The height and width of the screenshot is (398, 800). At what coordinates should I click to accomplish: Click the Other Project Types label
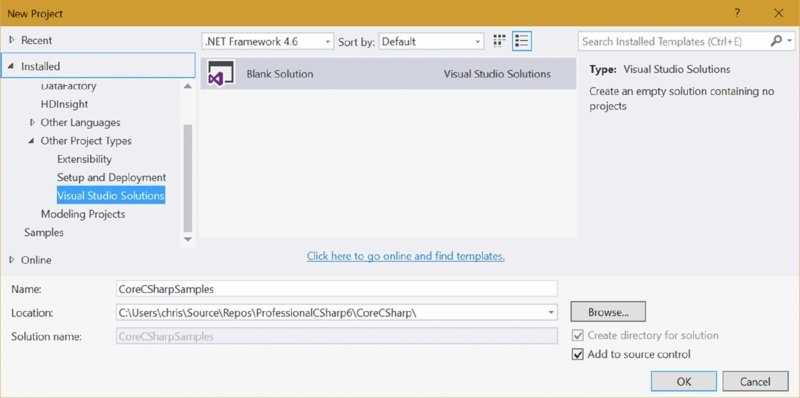[86, 141]
